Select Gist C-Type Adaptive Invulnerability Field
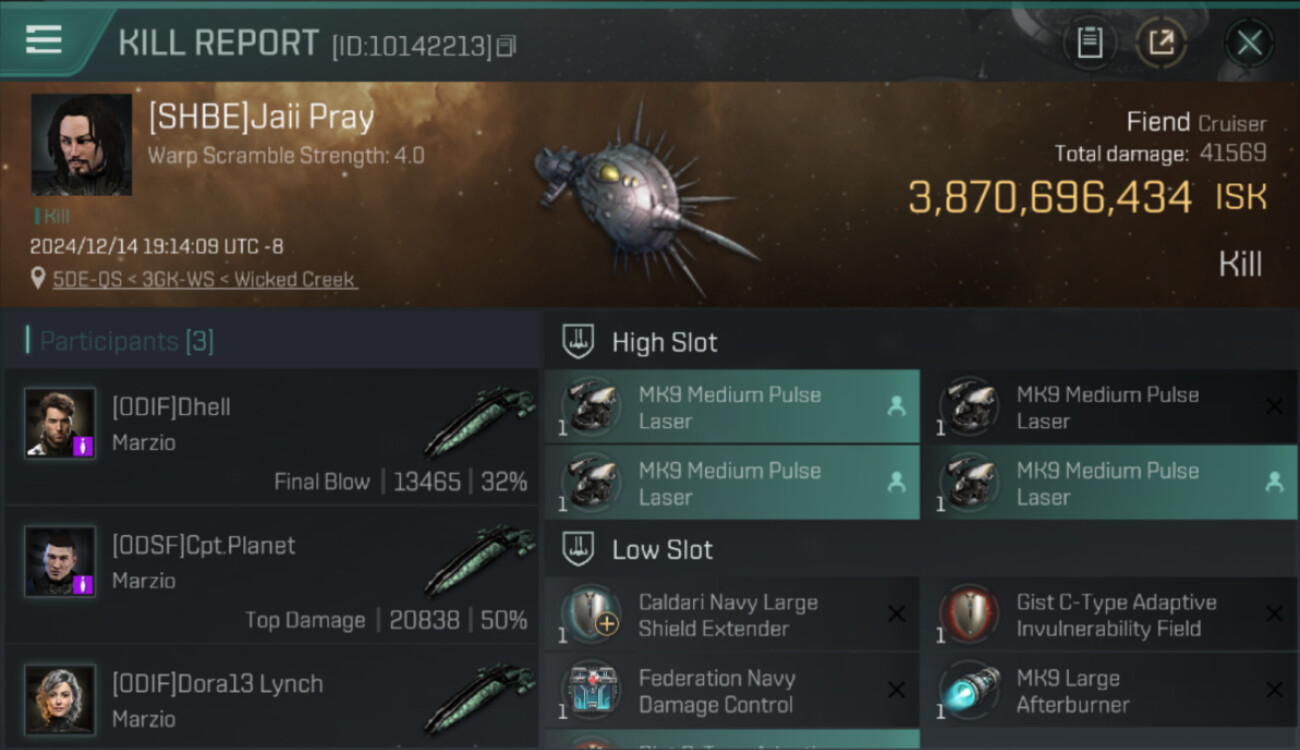1300x750 pixels. (1116, 615)
